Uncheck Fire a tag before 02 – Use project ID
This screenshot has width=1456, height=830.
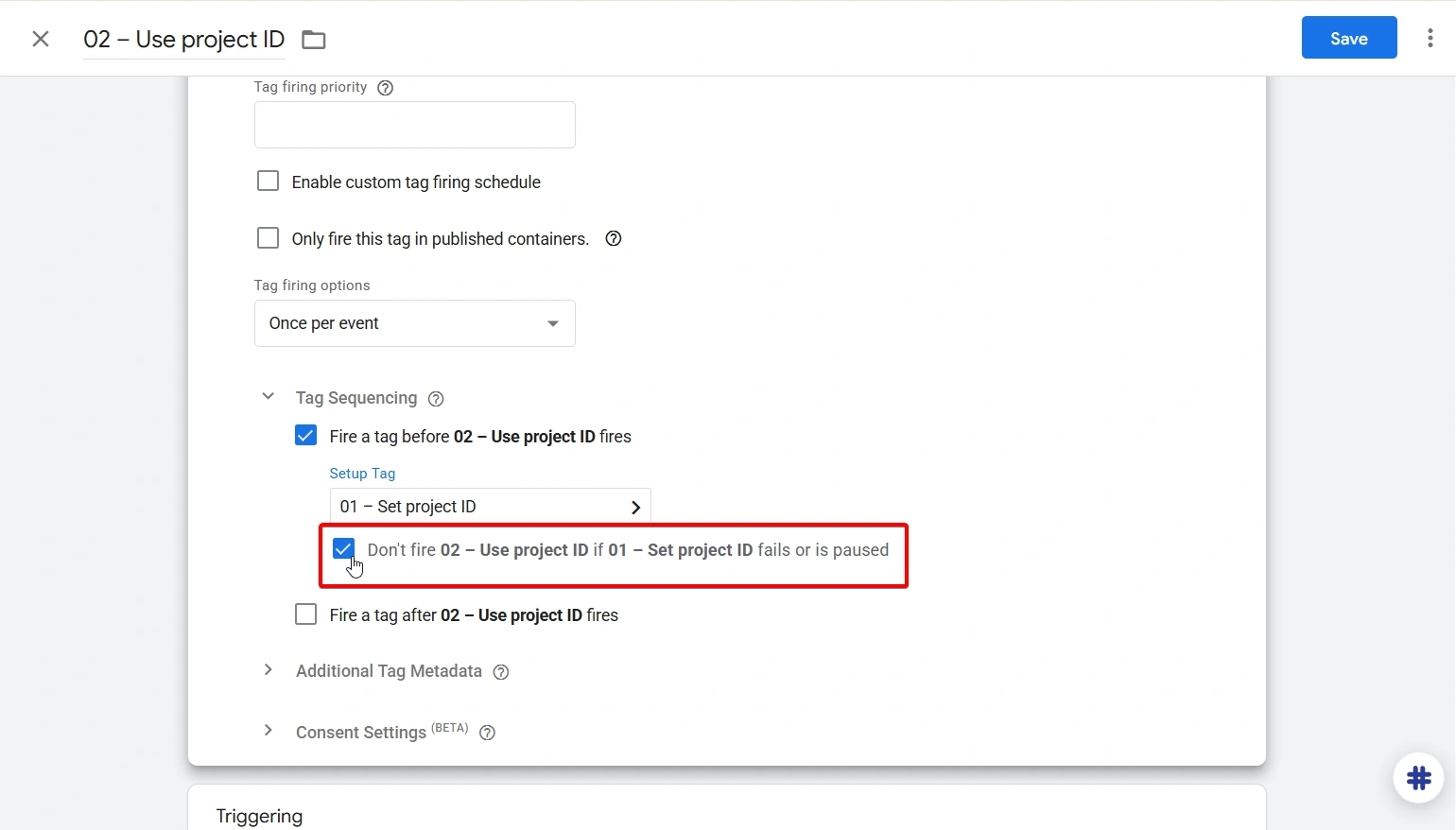(x=306, y=435)
